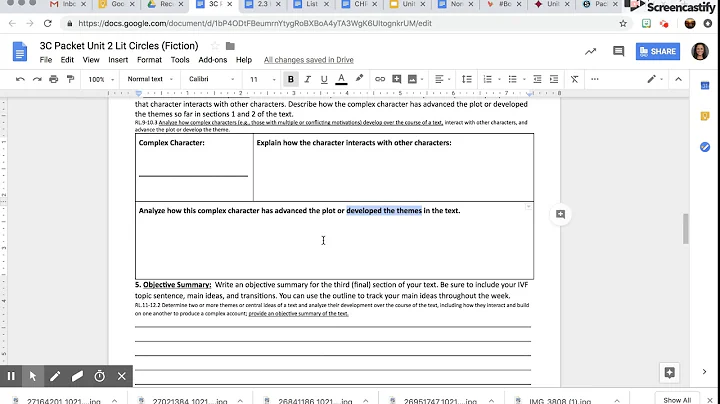Image resolution: width=720 pixels, height=404 pixels.
Task: Open the editing mode dropdown
Action: point(655,79)
